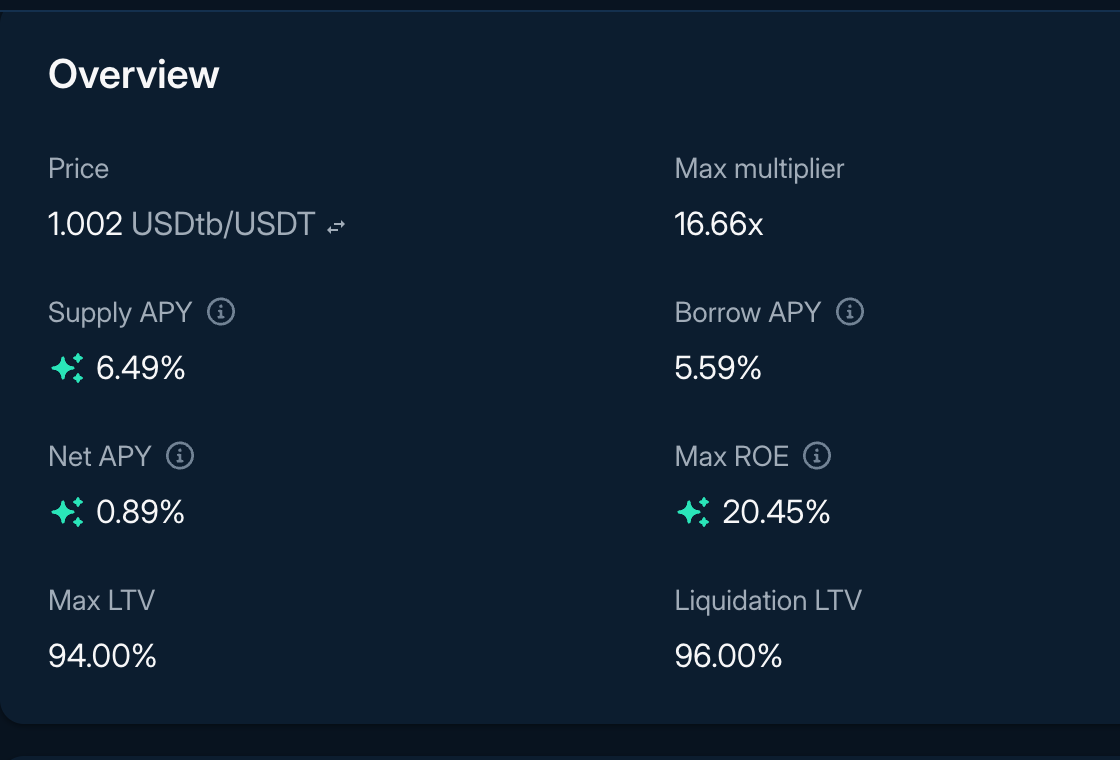Click the Max multiplier label
Viewport: 1120px width, 760px height.
[759, 169]
